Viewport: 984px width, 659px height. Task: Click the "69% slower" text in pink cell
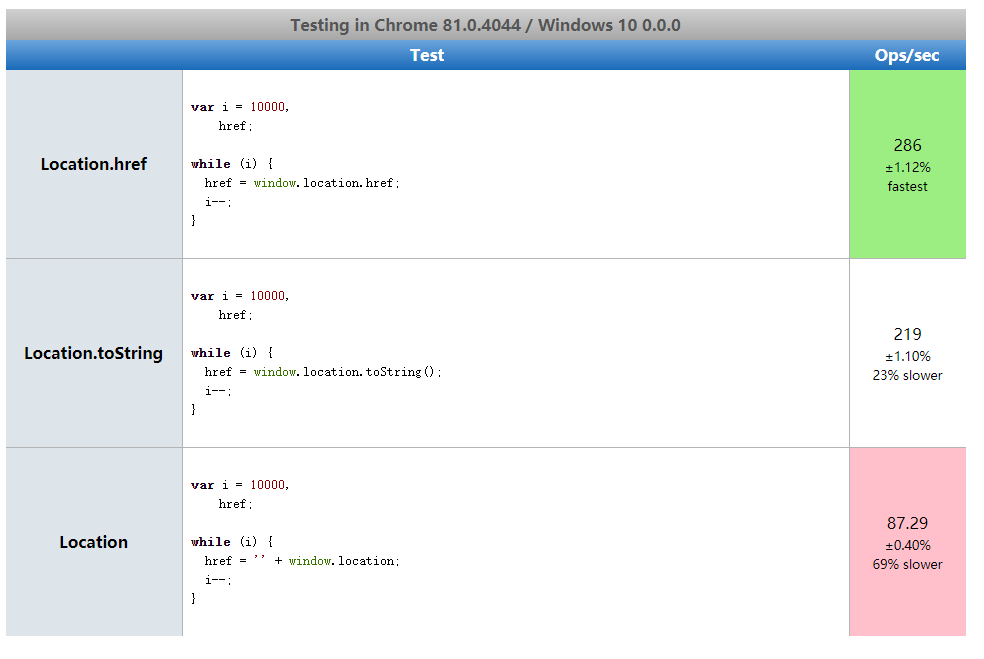[x=907, y=564]
